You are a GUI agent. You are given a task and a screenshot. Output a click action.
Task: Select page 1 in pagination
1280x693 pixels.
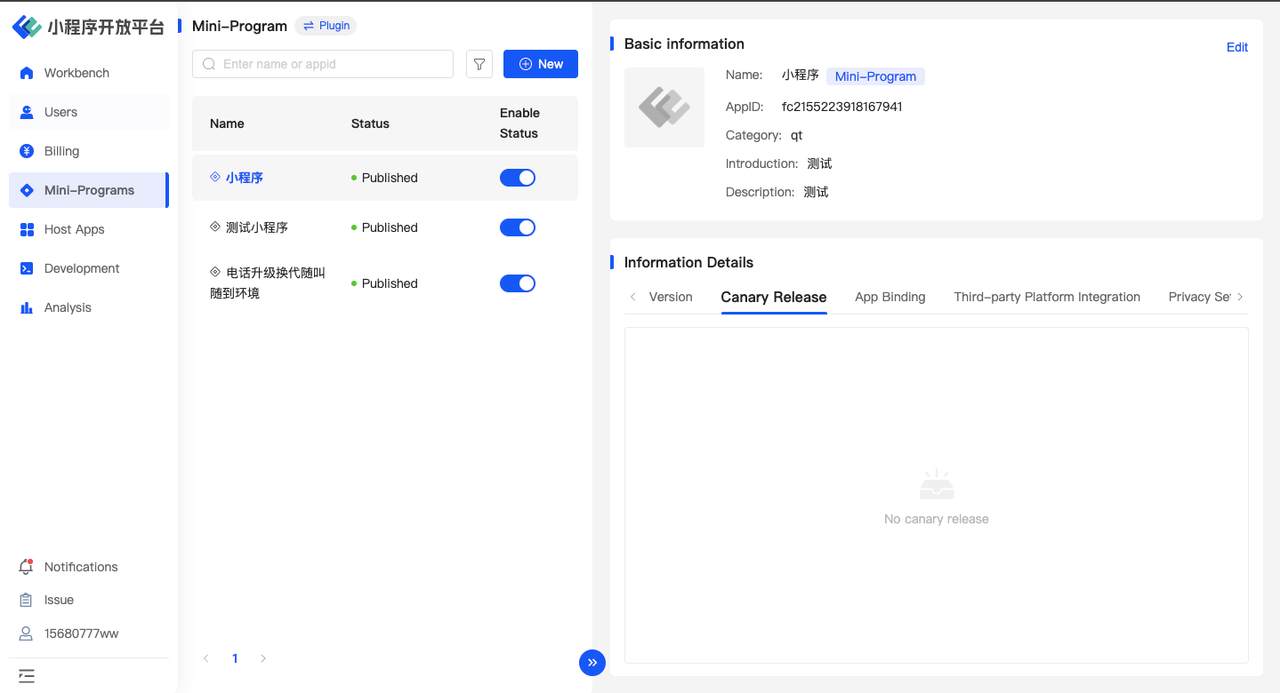pos(235,659)
